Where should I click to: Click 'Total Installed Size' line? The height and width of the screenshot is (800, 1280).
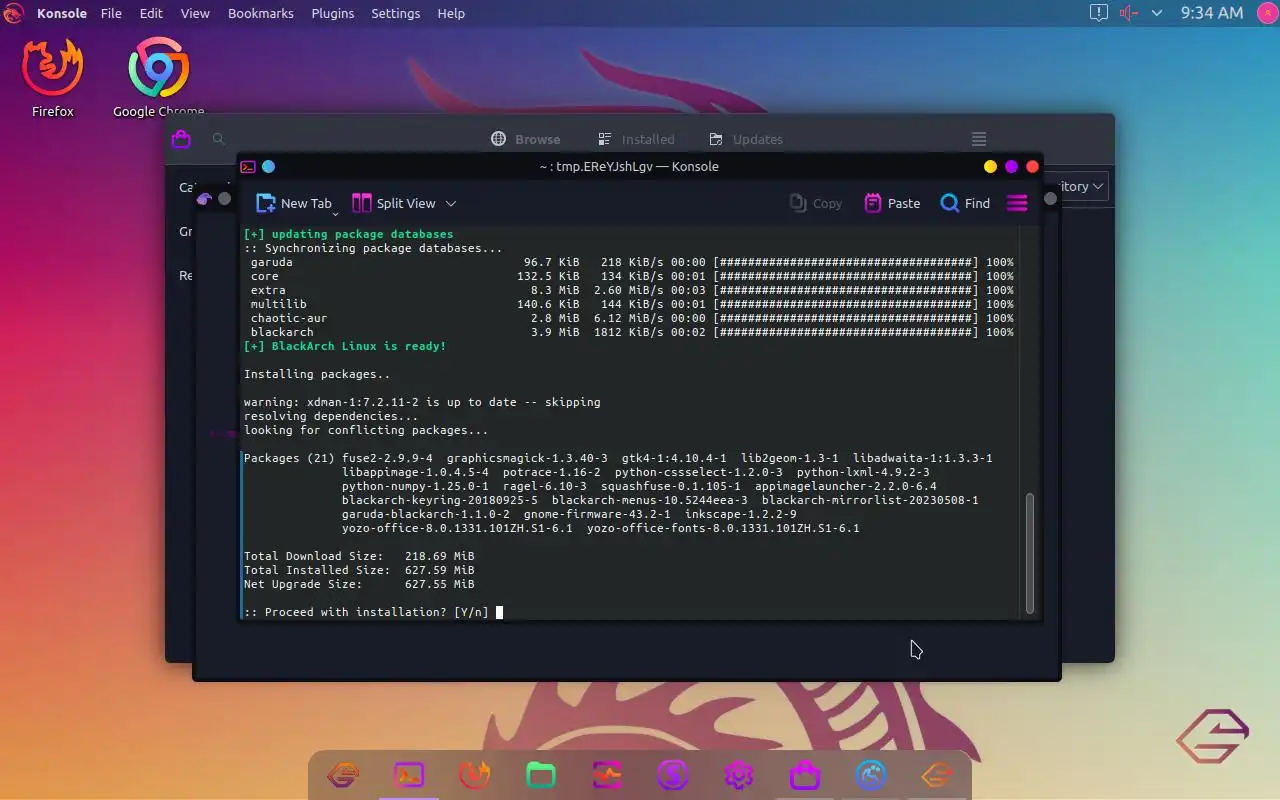[x=359, y=570]
